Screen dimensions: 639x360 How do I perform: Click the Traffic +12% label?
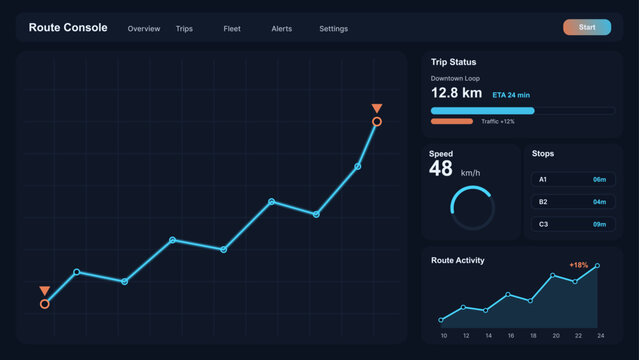[498, 121]
